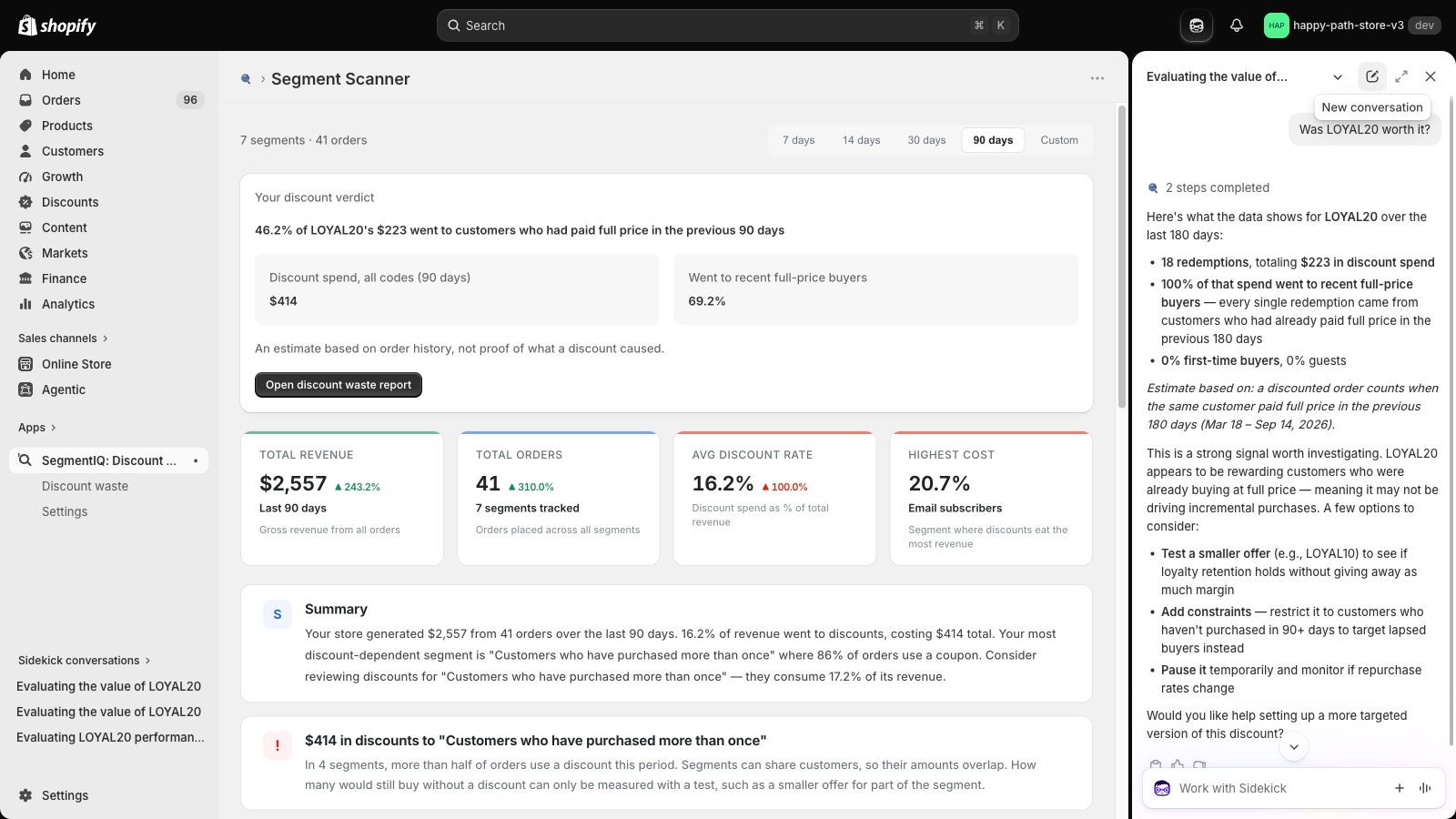Select the 30 days range
1456x819 pixels.
point(926,140)
